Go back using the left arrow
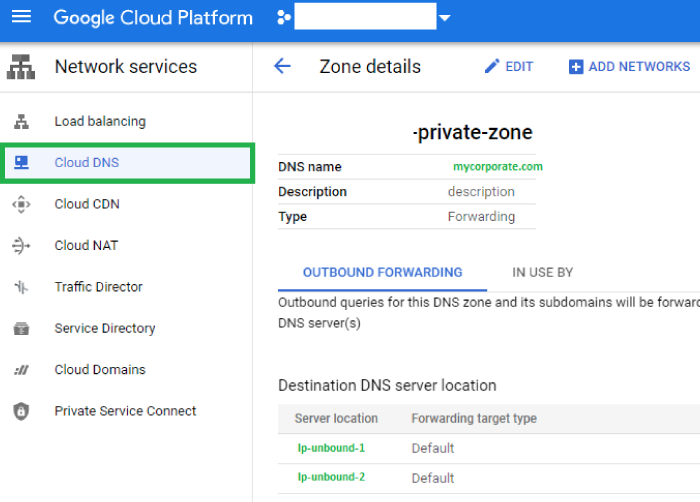This screenshot has height=502, width=700. click(282, 67)
